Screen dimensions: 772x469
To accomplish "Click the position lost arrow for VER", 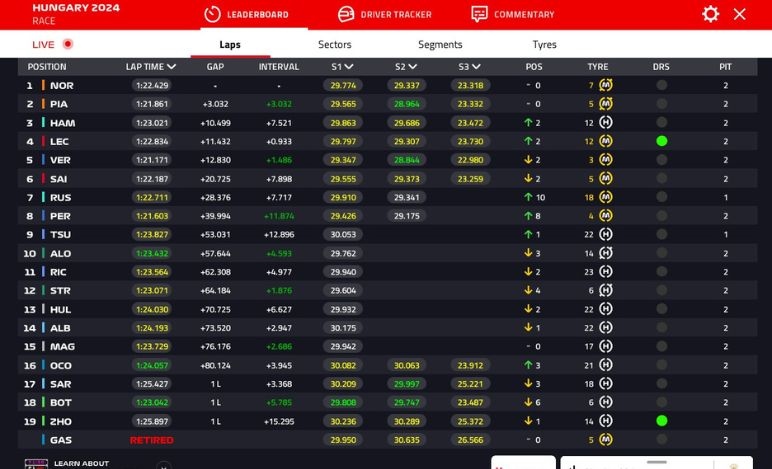I will tap(528, 160).
